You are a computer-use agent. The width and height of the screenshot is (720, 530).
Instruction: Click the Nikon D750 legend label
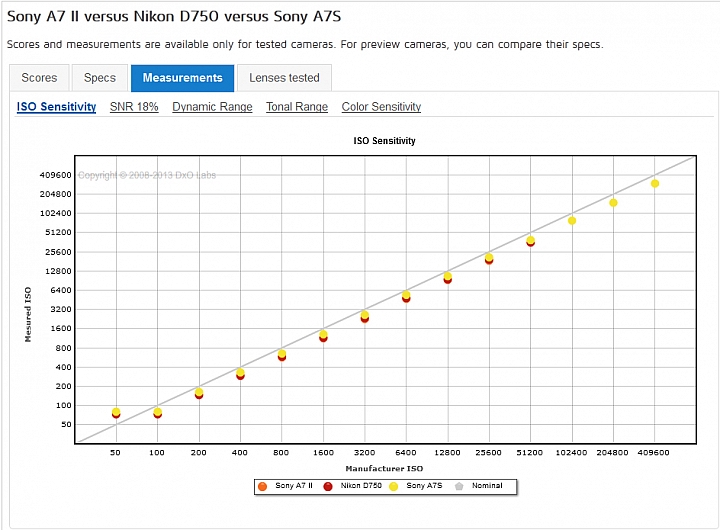361,485
